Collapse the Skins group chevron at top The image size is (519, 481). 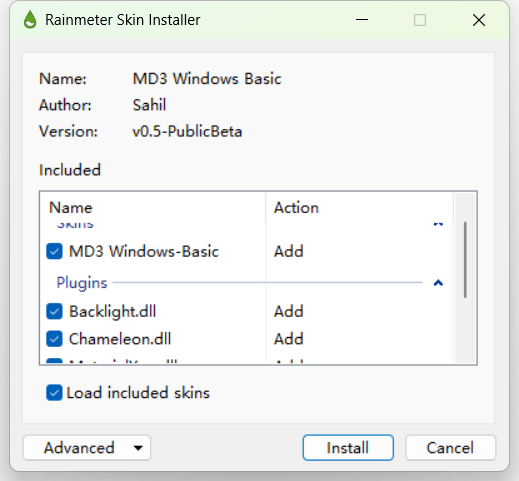[x=438, y=224]
